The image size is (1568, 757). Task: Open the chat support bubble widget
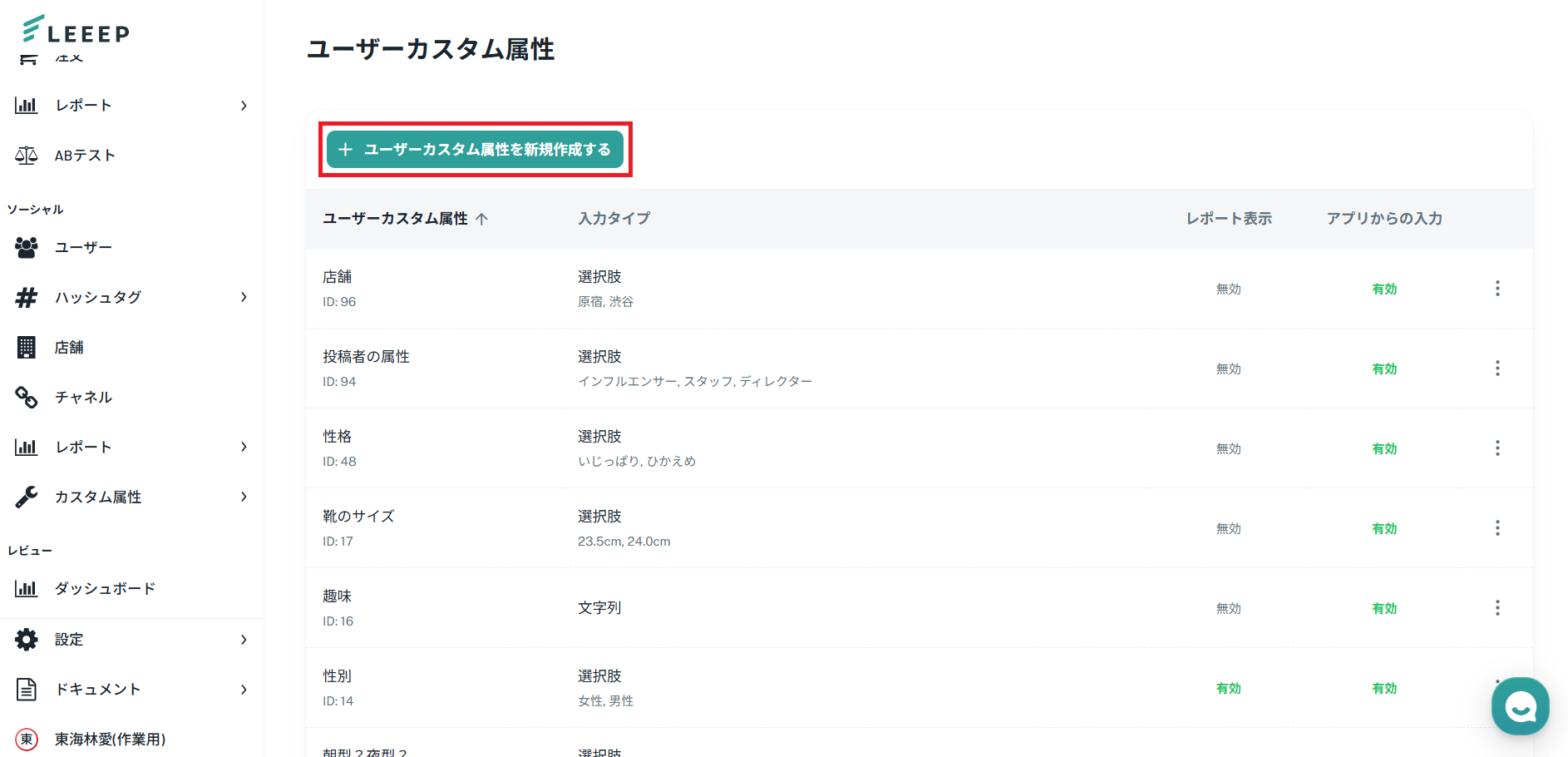[1520, 706]
